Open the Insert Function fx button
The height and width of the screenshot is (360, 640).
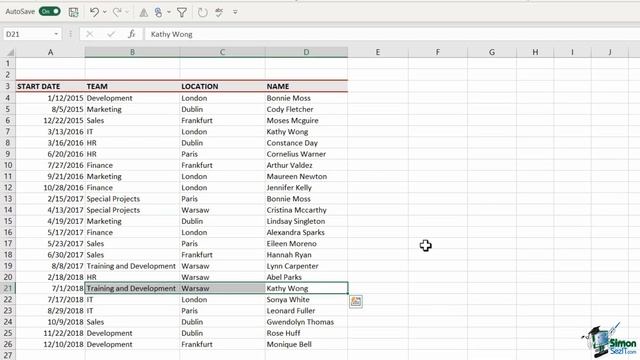coord(131,34)
